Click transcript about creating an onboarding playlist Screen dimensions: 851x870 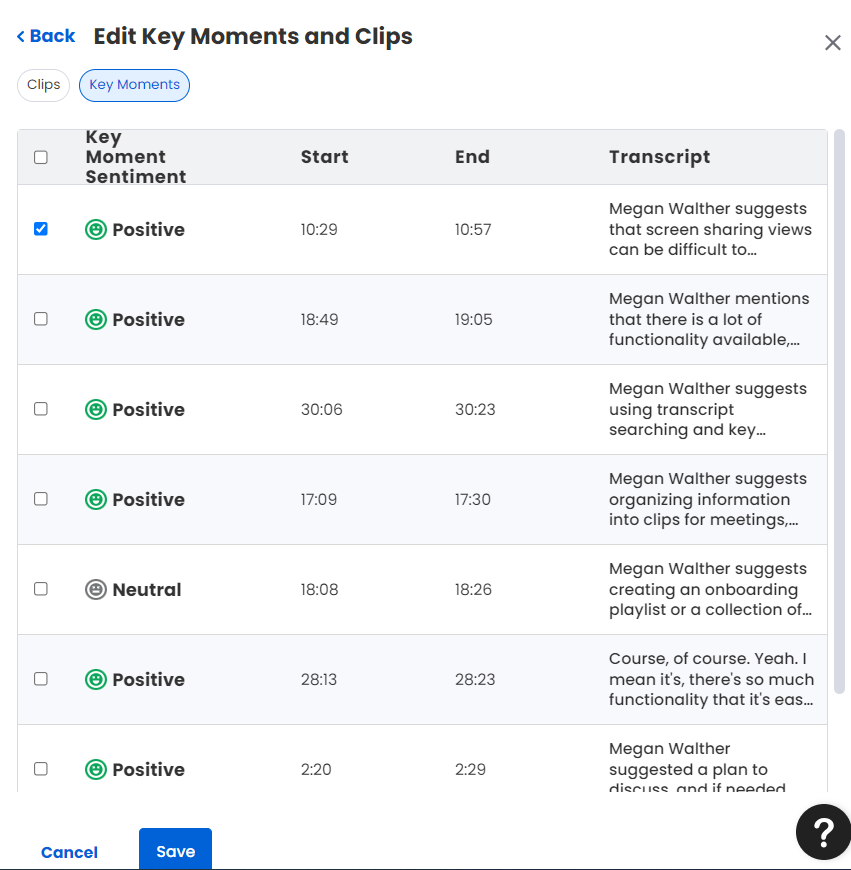(710, 589)
